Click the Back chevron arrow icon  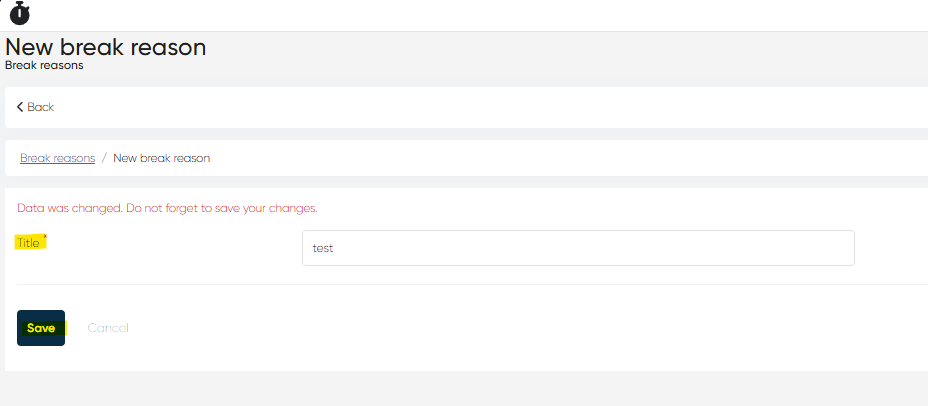(20, 107)
